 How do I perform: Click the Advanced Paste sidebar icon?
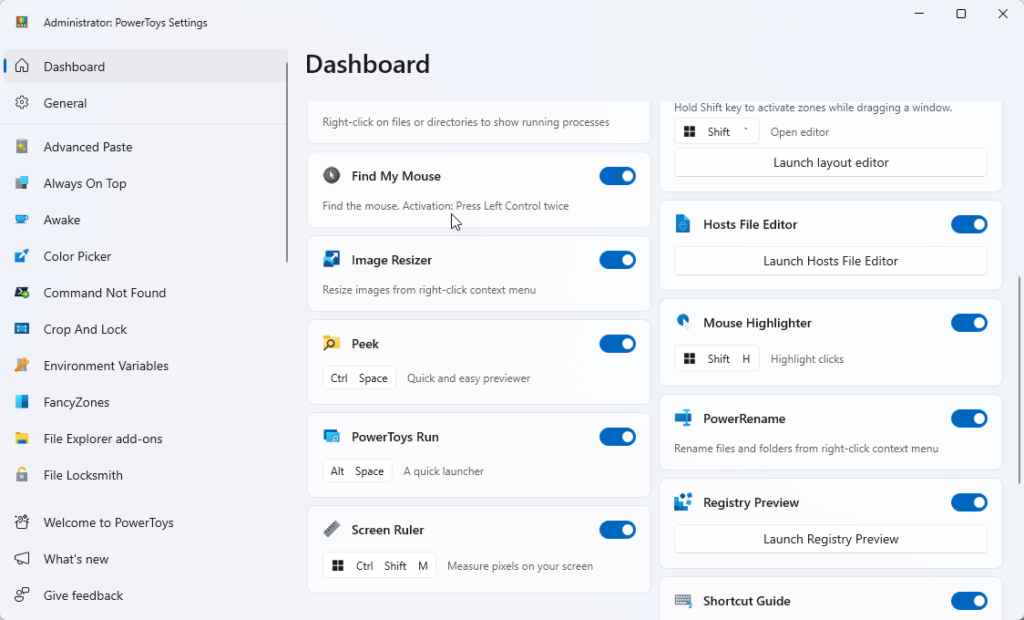coord(22,146)
